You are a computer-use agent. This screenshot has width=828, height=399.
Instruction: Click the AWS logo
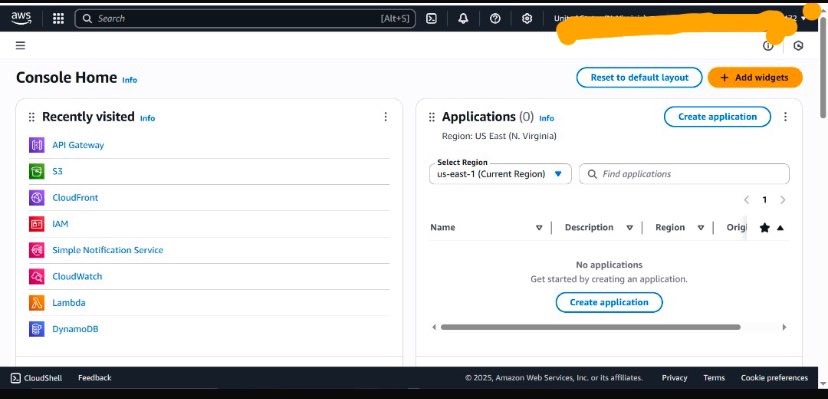click(x=21, y=18)
